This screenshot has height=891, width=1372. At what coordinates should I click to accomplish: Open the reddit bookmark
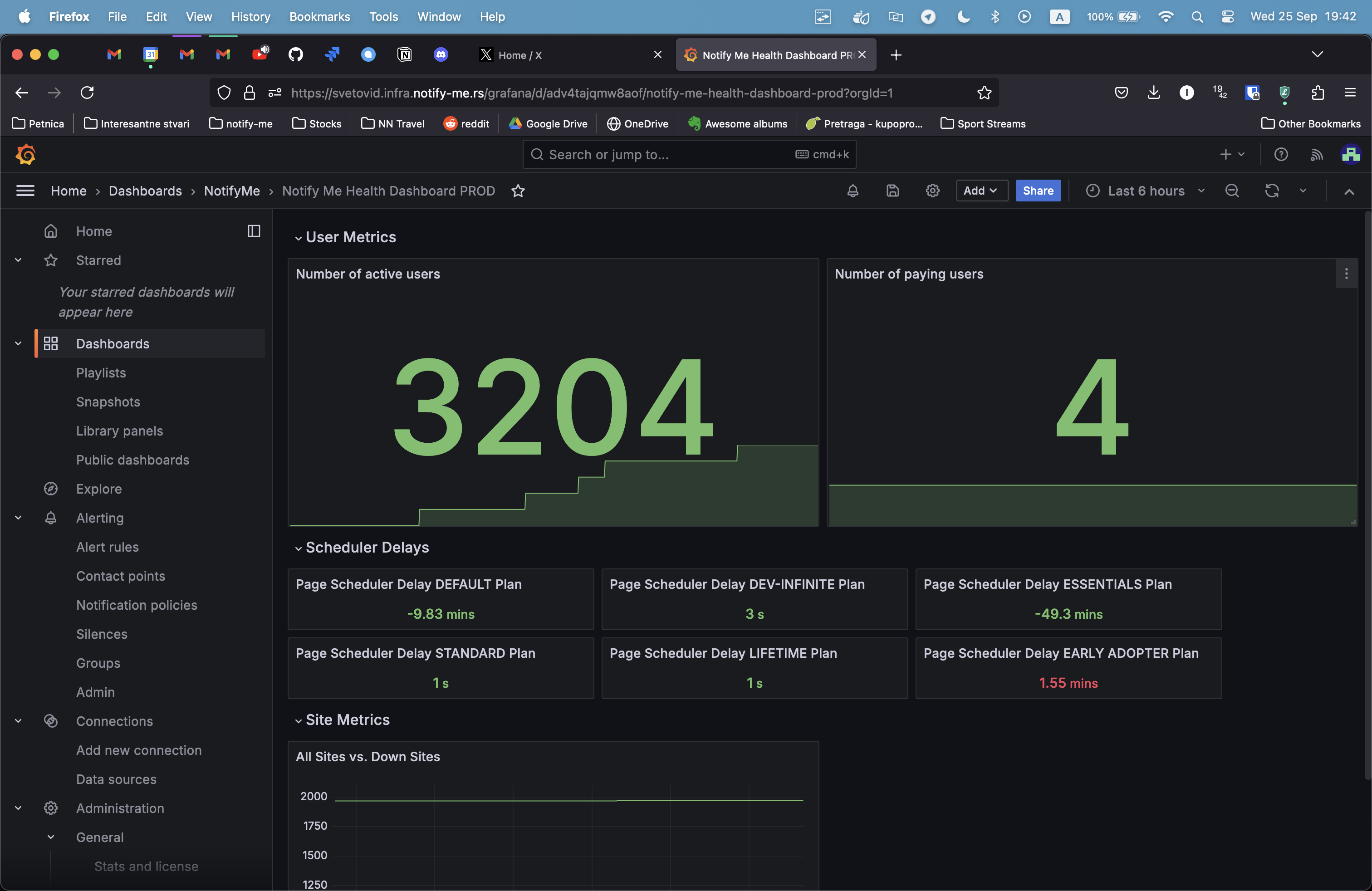(x=466, y=124)
